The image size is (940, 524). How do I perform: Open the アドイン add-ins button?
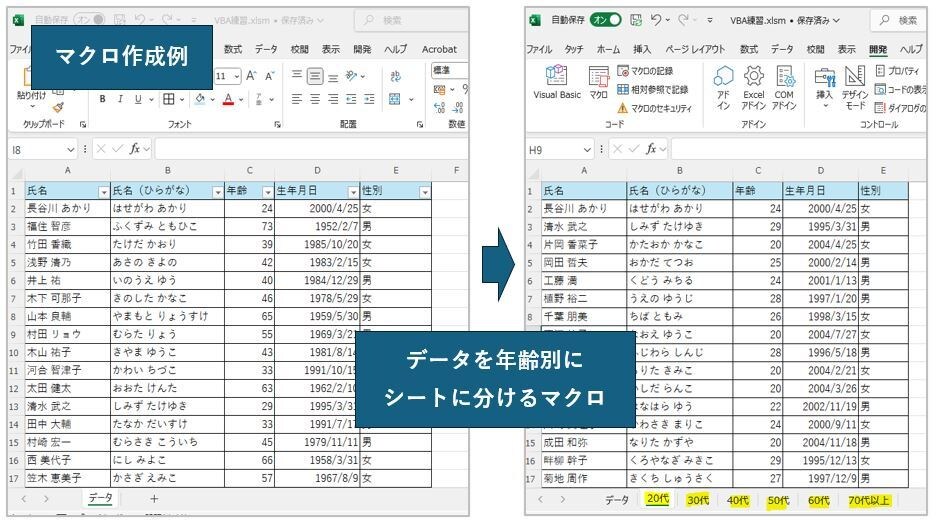click(x=724, y=88)
